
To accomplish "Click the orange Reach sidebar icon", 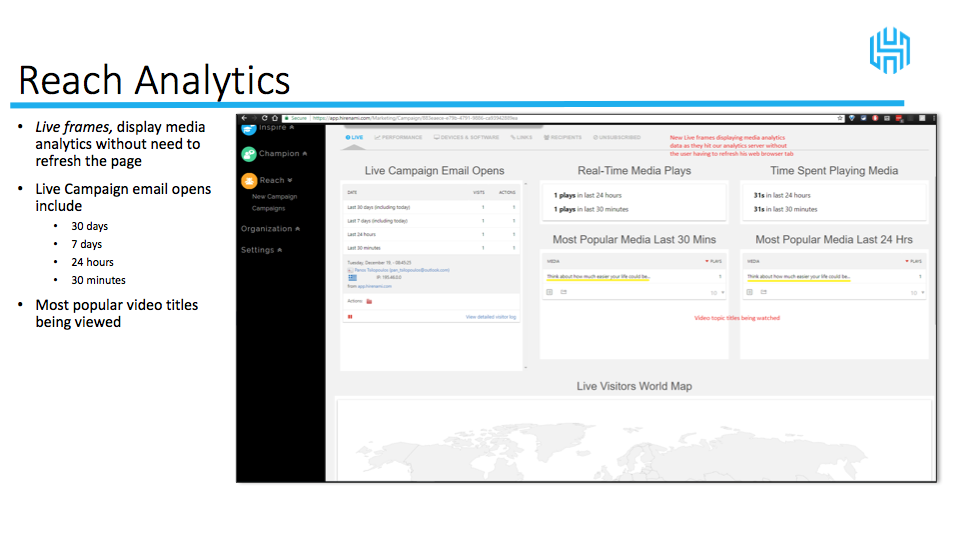I will [x=249, y=181].
